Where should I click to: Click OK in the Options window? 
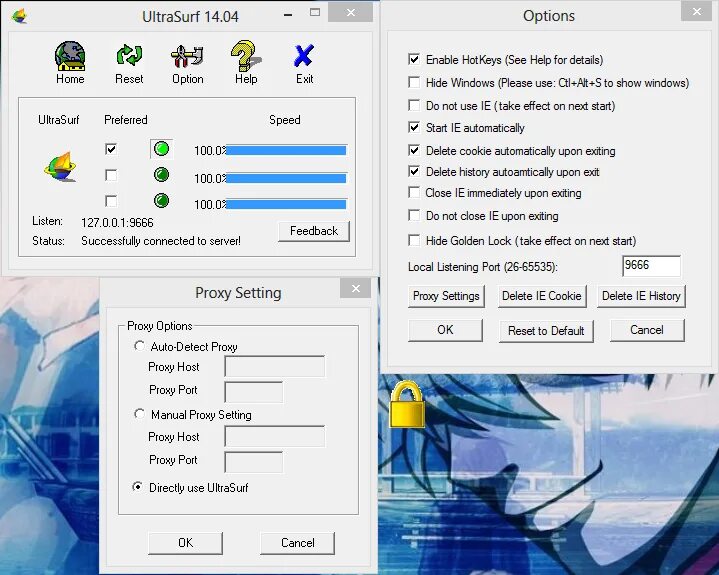tap(445, 330)
